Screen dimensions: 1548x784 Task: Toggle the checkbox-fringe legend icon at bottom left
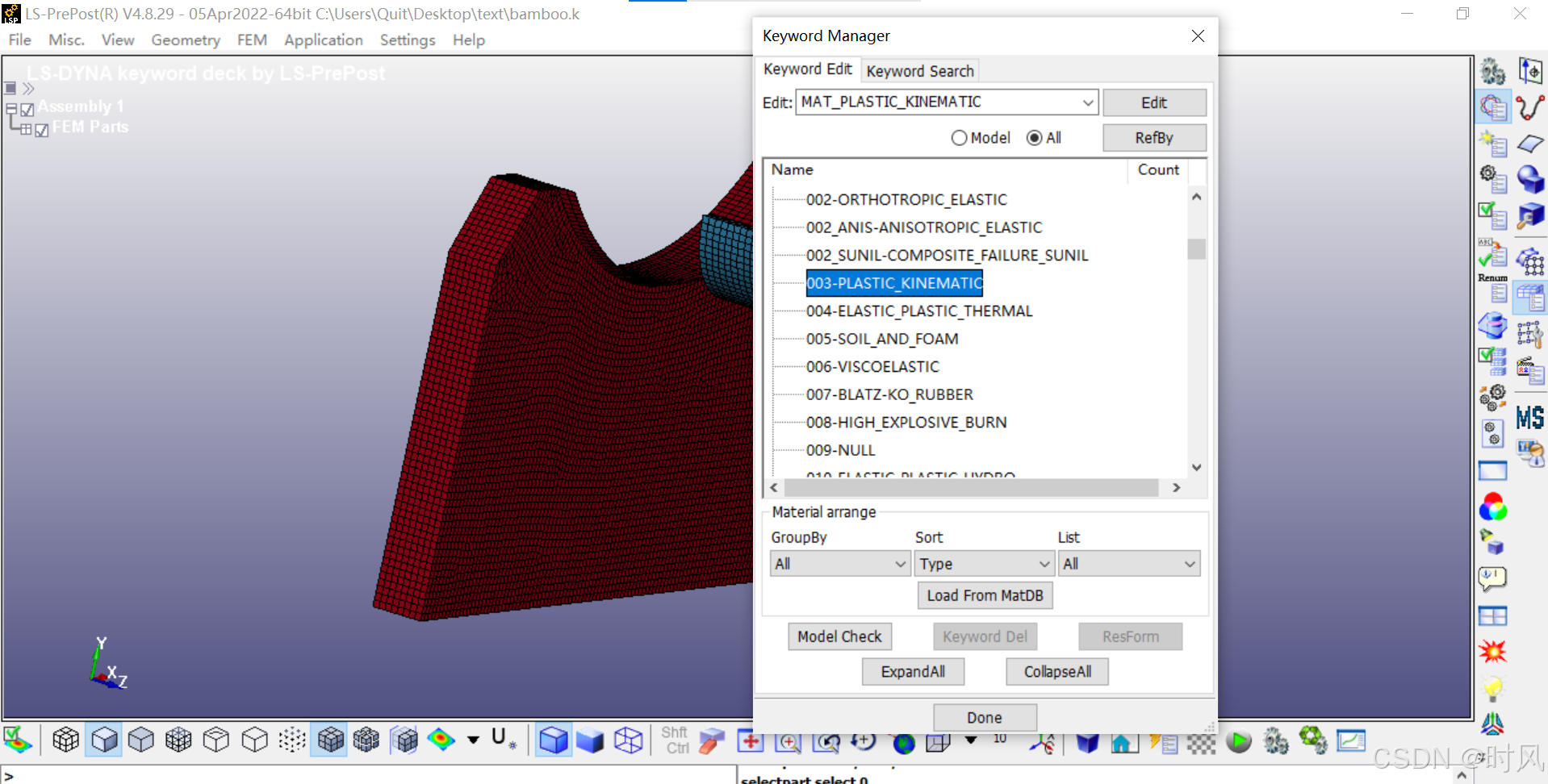pyautogui.click(x=17, y=740)
